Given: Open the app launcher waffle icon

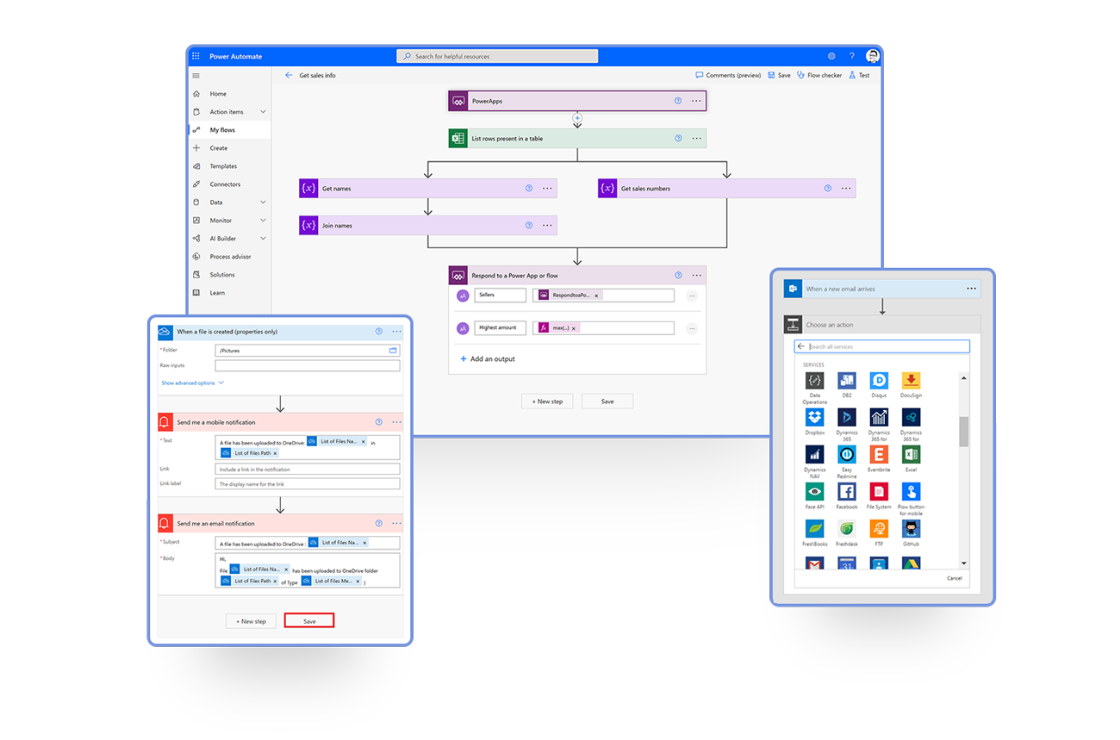Looking at the screenshot, I should pos(196,56).
